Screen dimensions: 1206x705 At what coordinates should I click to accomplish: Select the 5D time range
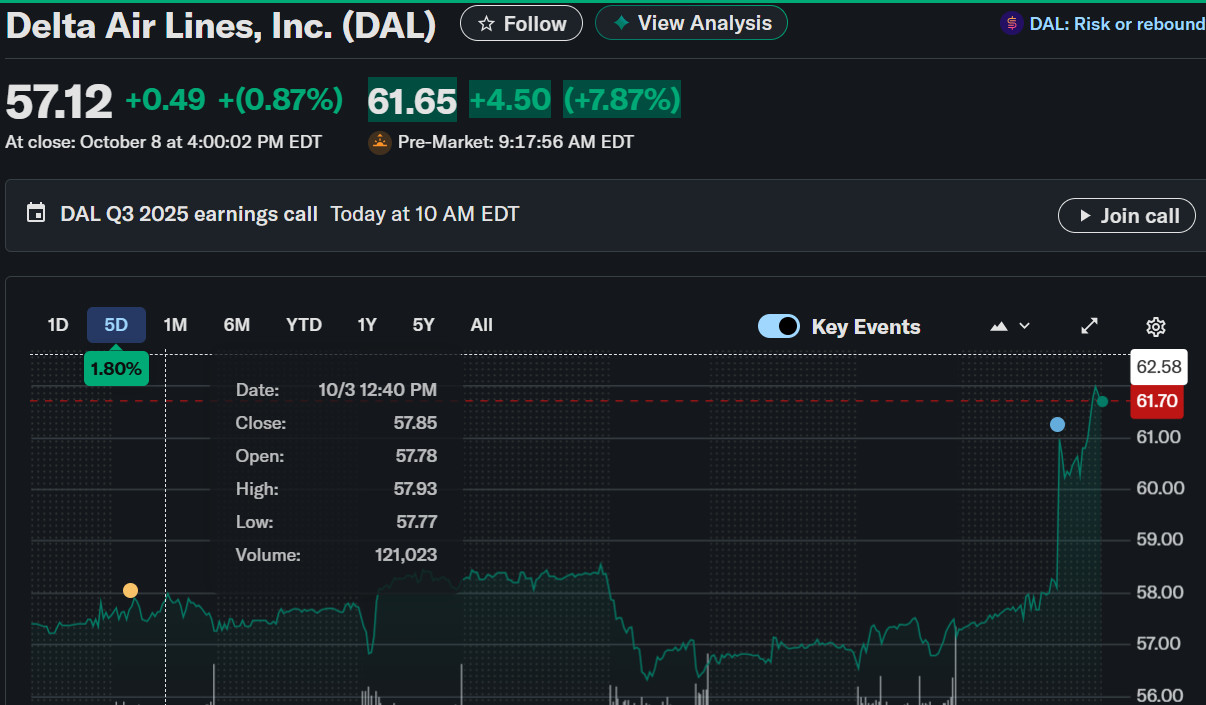pyautogui.click(x=116, y=325)
